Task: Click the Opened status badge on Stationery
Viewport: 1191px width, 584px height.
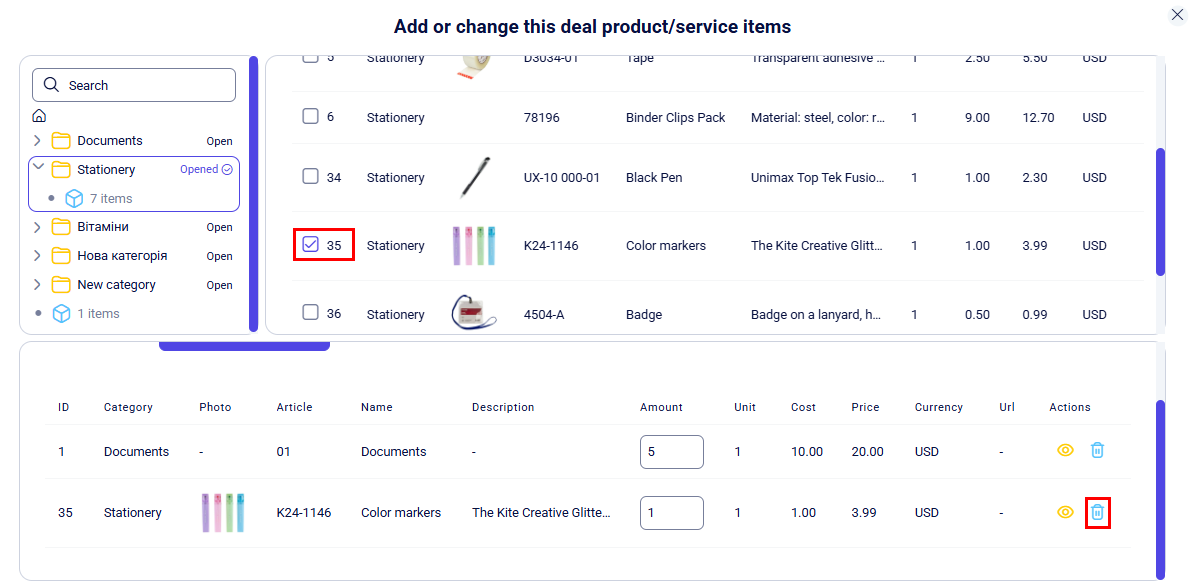Action: click(206, 170)
